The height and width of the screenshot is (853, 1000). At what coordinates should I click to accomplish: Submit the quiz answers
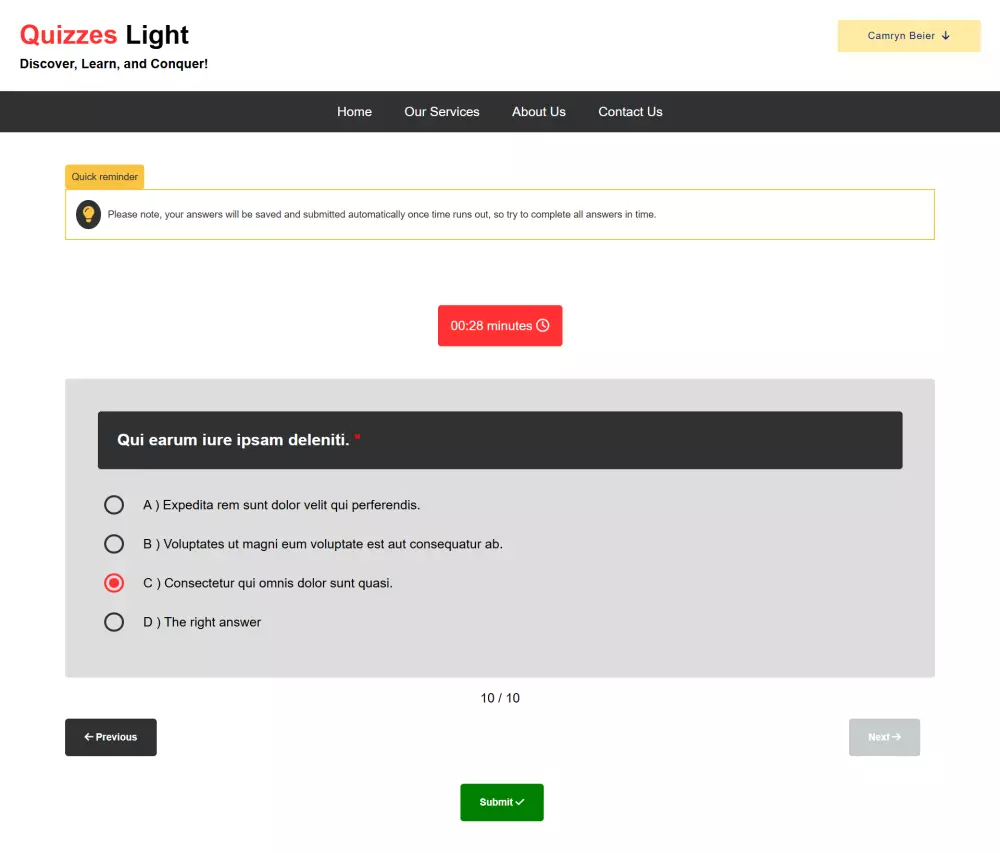(x=501, y=802)
